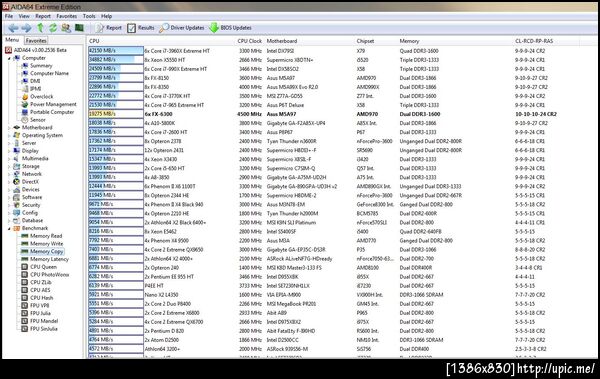Click the Report toolbar button
Screen dimensions: 600x379
coord(108,28)
